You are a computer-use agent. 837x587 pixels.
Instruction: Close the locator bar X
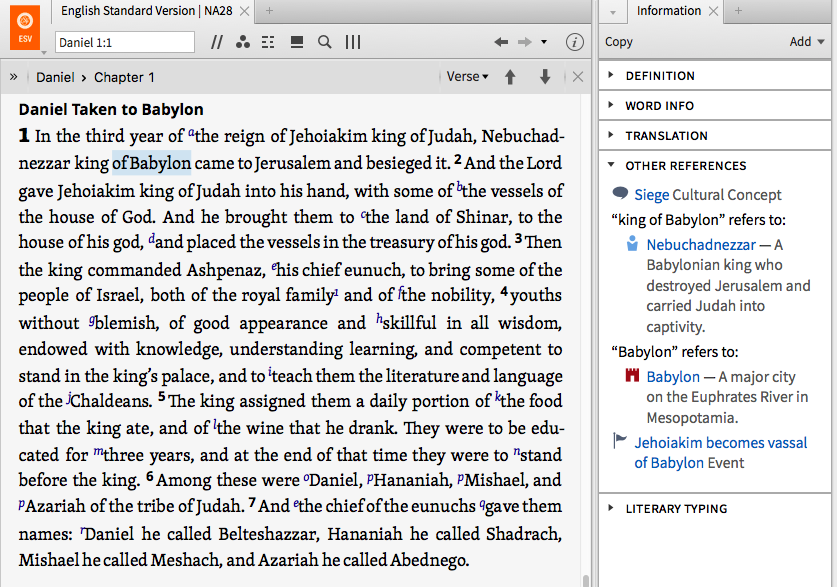point(578,77)
